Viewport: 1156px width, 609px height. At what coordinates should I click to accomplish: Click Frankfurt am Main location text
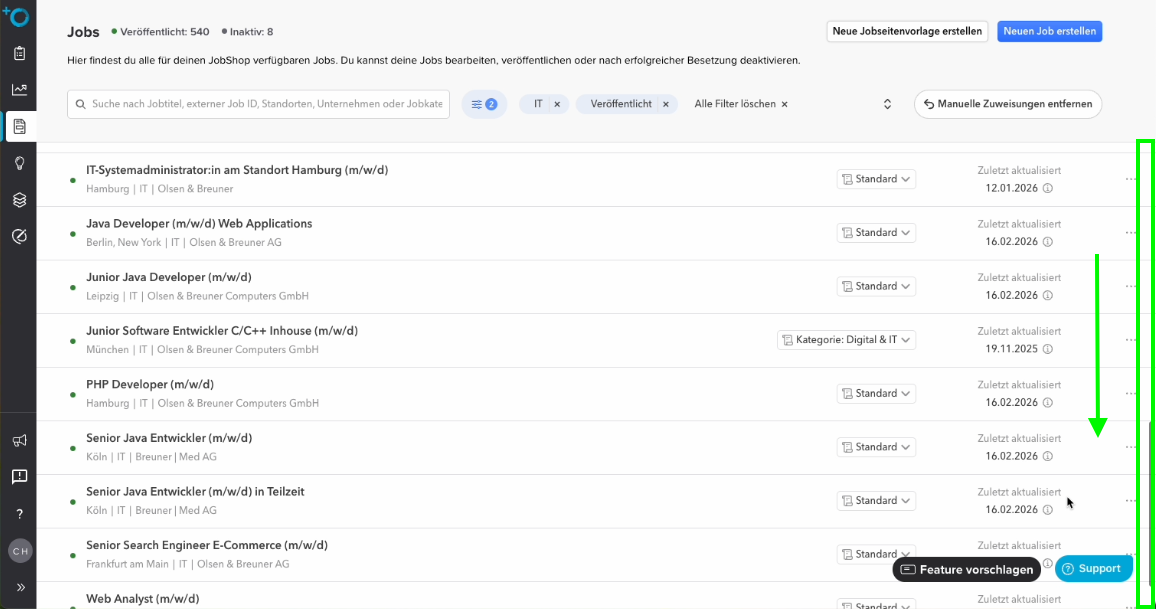(128, 564)
